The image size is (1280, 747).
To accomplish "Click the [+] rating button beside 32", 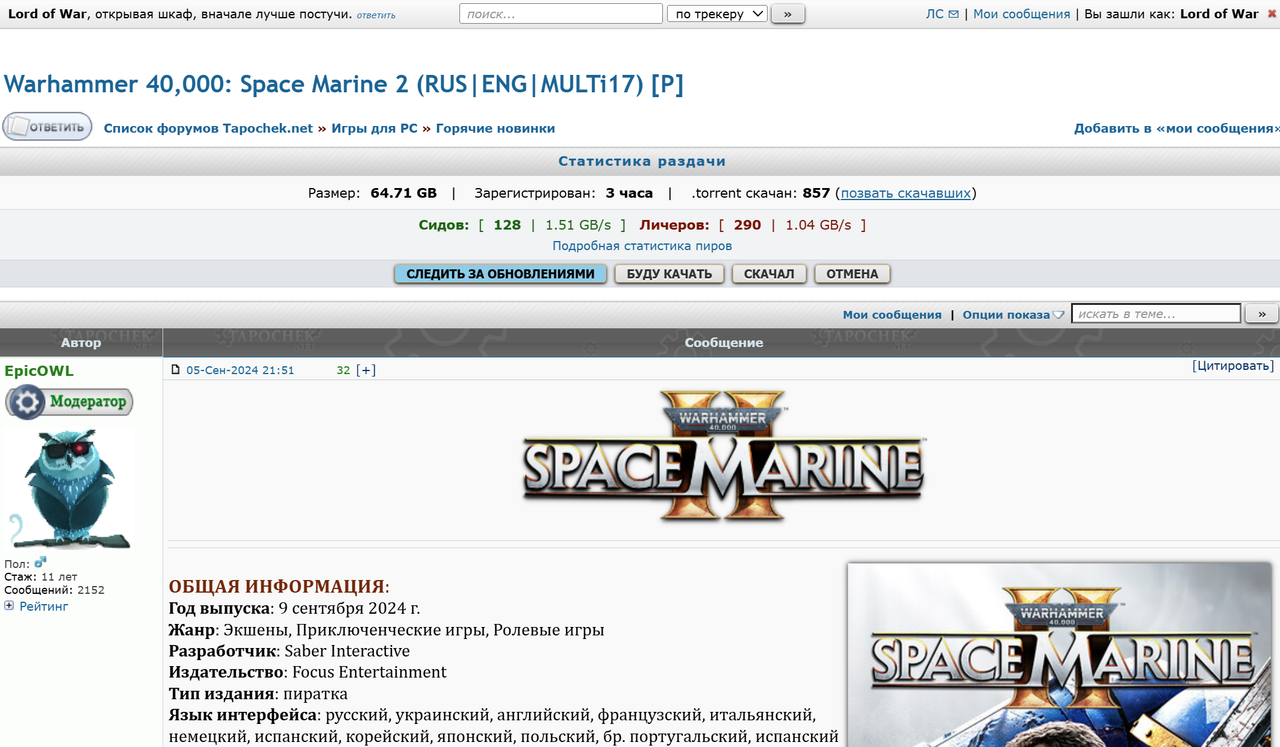I will 366,370.
